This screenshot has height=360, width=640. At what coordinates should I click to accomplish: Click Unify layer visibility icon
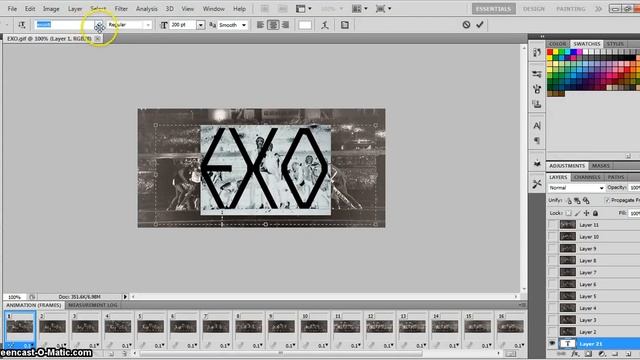(x=577, y=200)
